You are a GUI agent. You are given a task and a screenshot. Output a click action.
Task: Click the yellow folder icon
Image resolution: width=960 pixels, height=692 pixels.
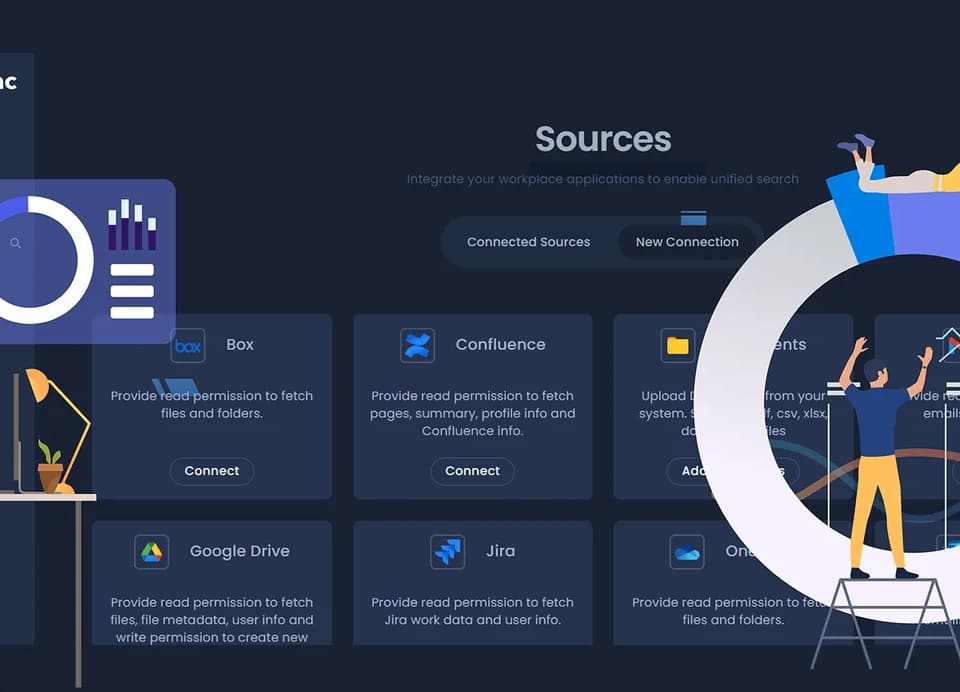(x=677, y=345)
